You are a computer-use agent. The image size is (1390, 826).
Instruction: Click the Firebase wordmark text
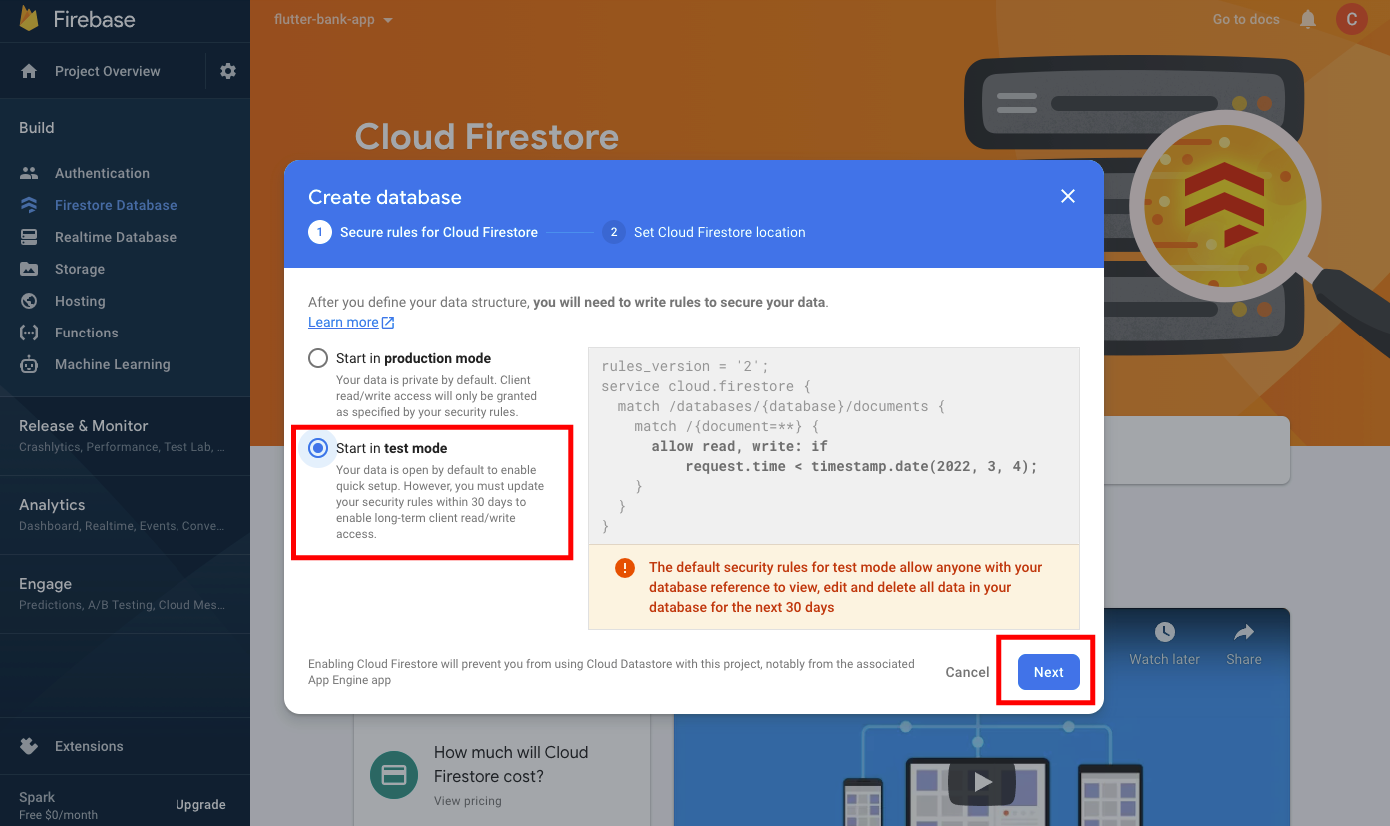[95, 19]
